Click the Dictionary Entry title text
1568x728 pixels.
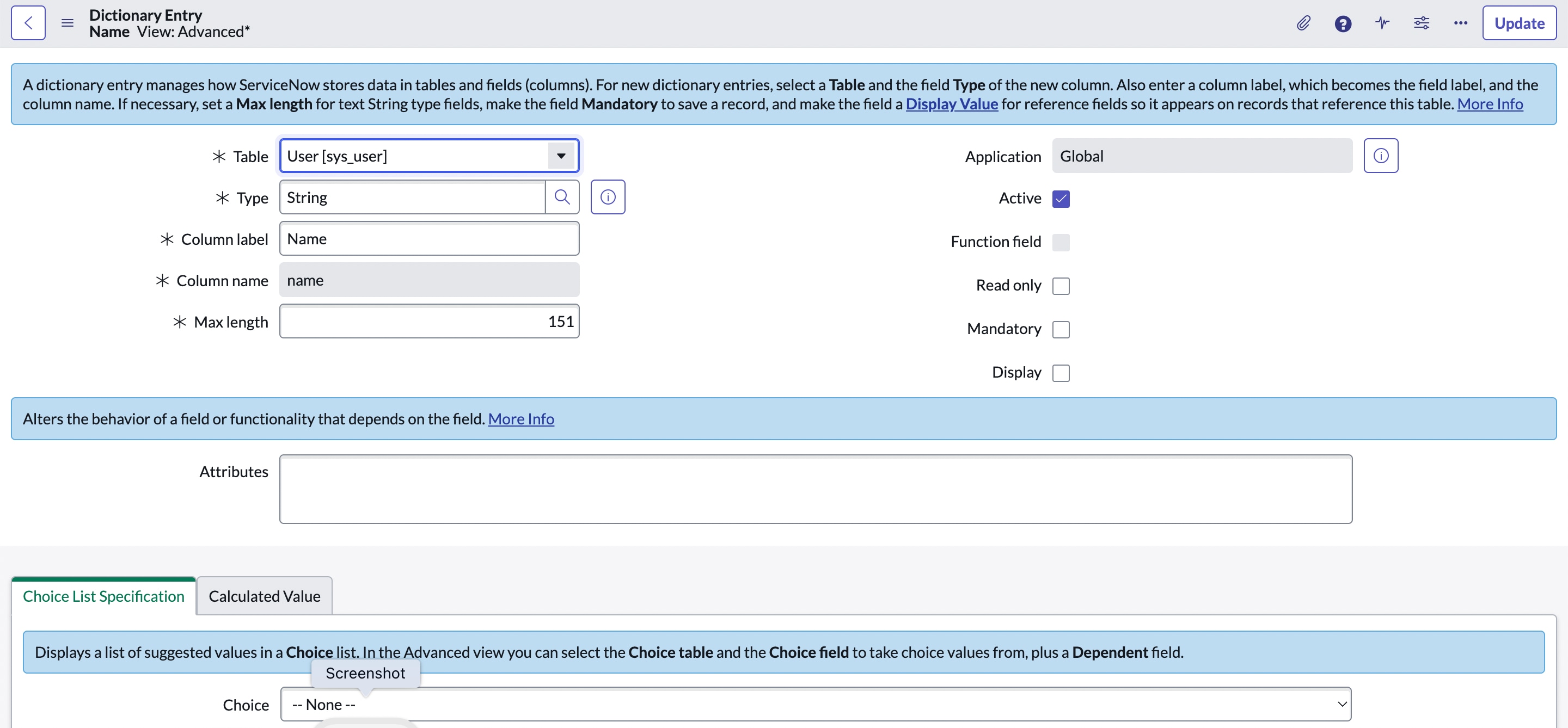[145, 15]
